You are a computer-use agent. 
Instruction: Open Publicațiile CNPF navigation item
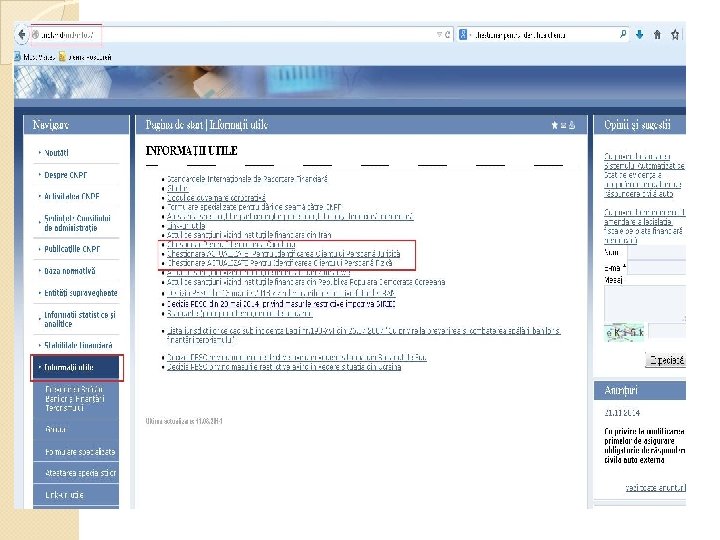72,249
